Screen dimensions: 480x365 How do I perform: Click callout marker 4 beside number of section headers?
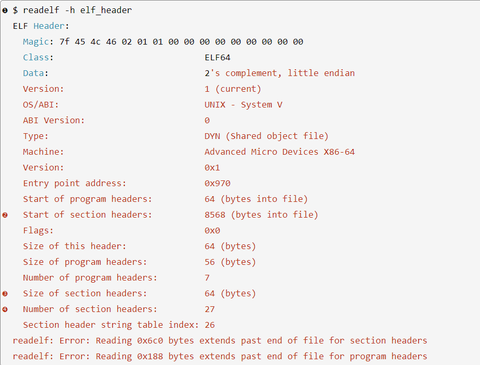tap(5, 309)
